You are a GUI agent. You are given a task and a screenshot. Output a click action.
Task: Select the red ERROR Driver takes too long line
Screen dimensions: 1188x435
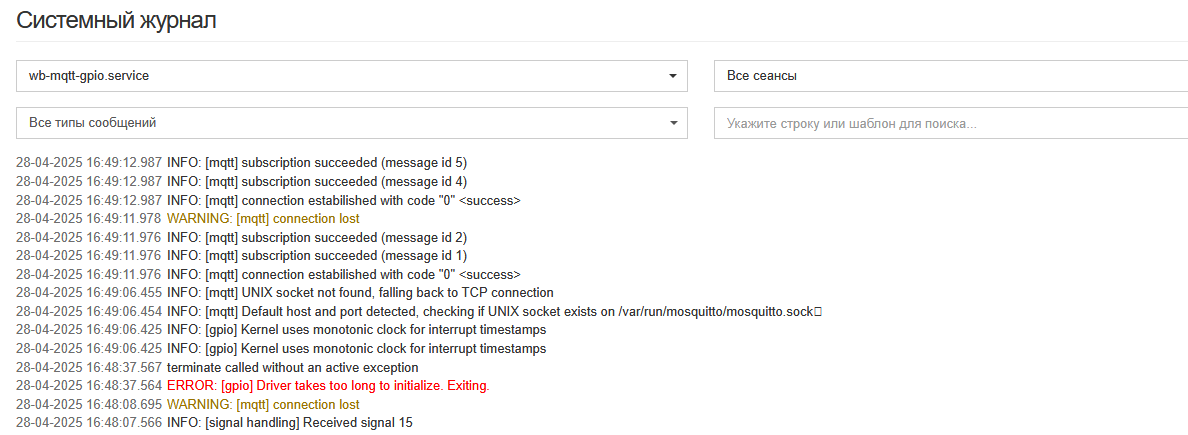[x=253, y=386]
